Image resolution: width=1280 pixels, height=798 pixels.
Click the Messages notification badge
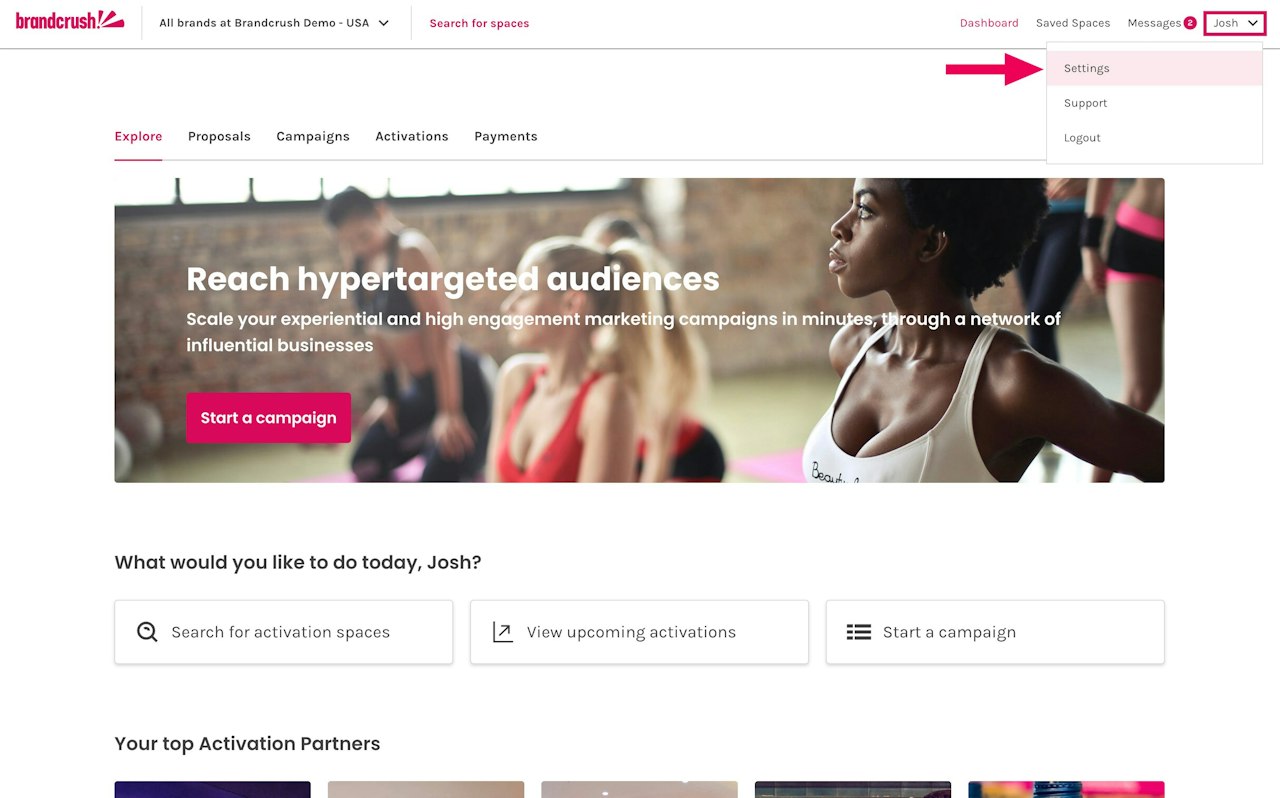(1190, 23)
